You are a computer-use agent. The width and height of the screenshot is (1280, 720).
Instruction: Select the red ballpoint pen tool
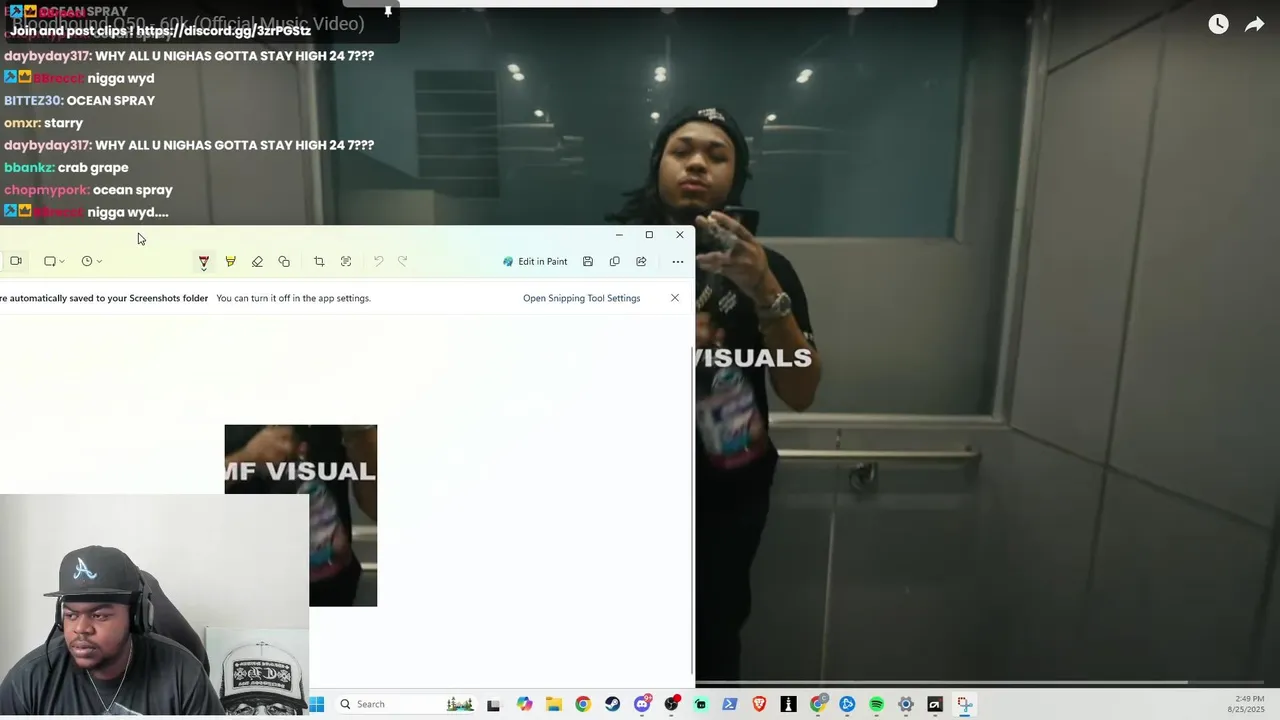tap(203, 261)
